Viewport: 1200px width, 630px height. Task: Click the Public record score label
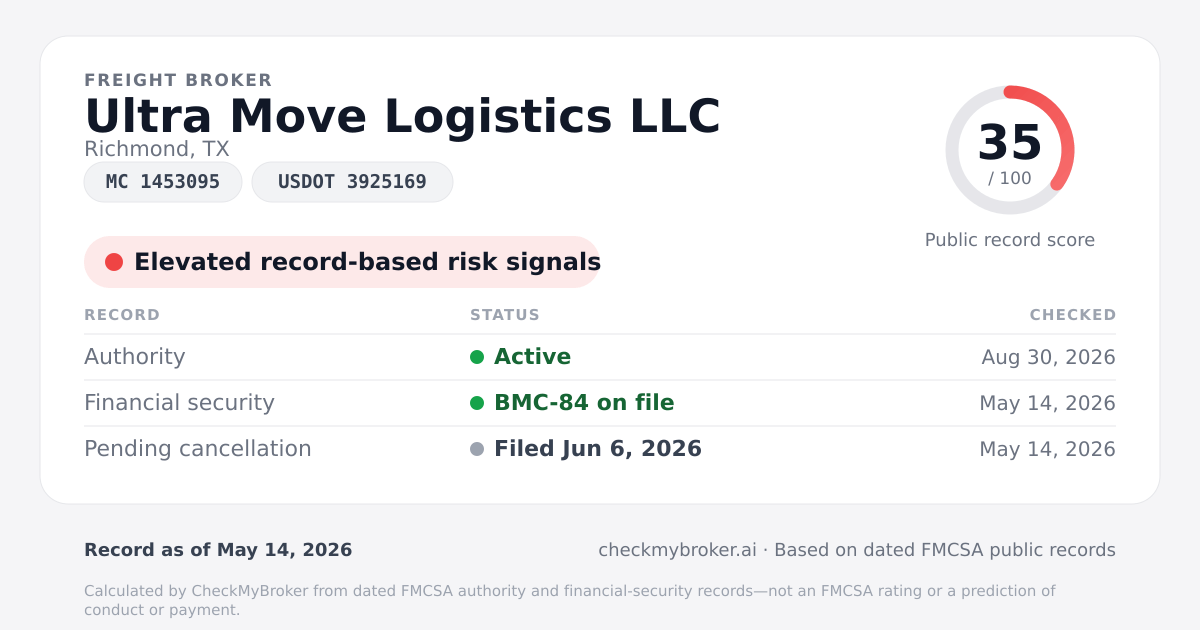point(1010,240)
